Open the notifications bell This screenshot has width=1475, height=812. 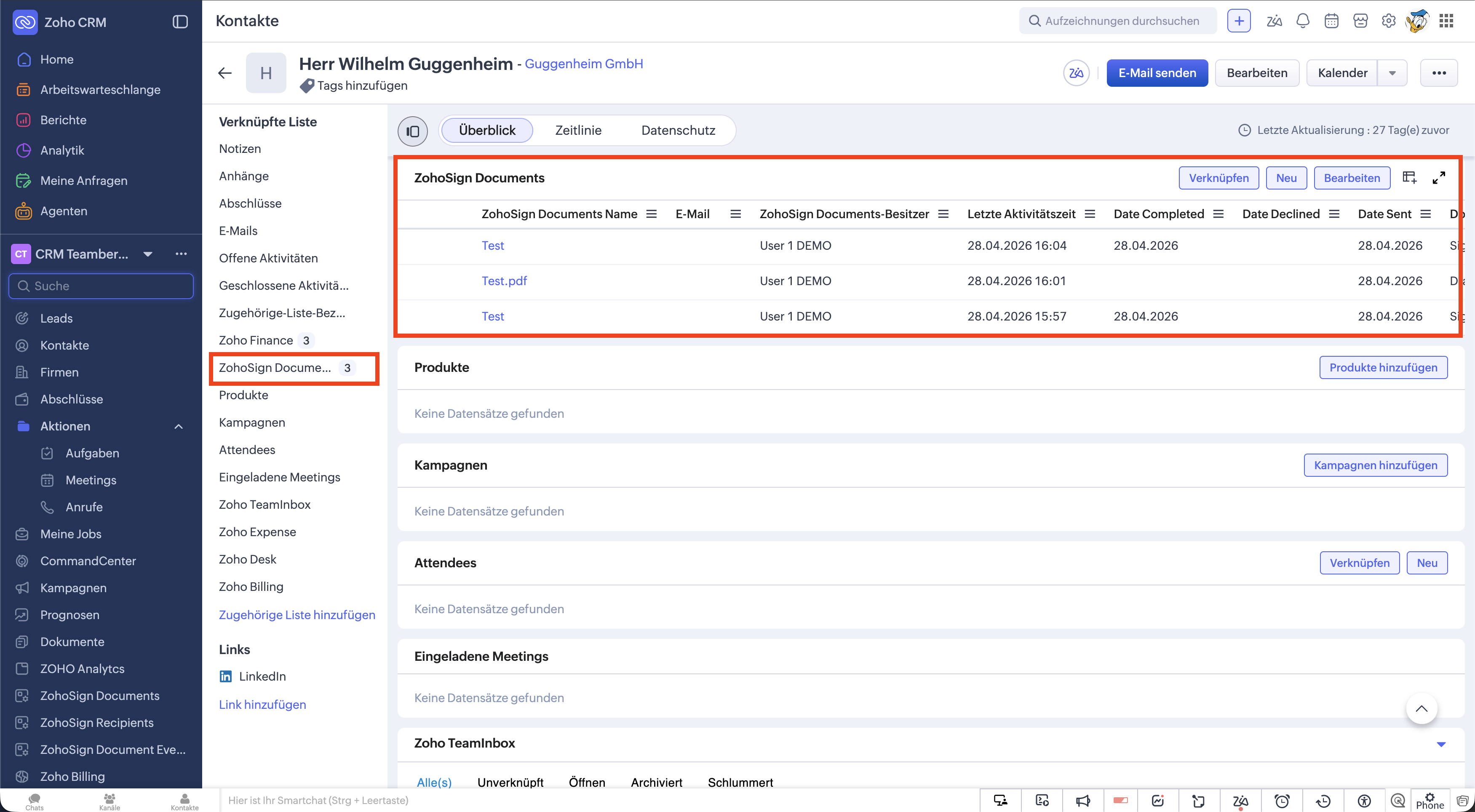[1303, 21]
